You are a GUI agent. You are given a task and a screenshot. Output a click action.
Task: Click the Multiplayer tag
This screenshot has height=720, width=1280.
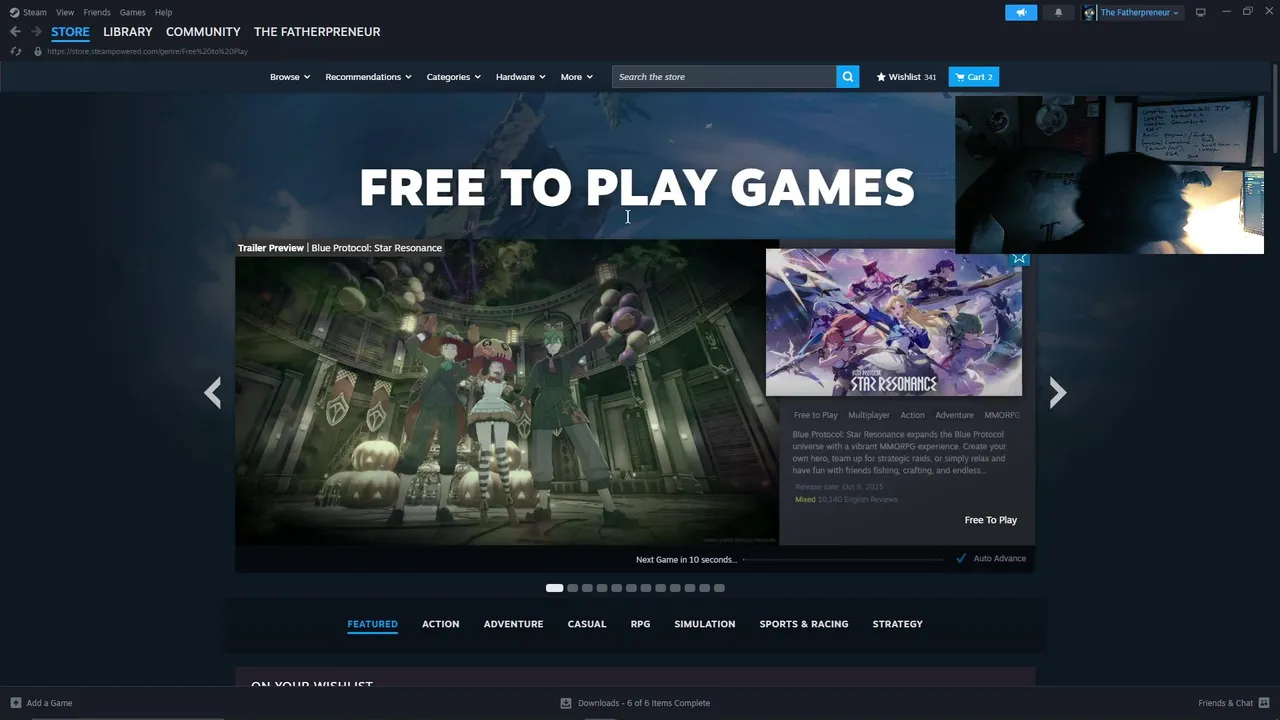[869, 415]
